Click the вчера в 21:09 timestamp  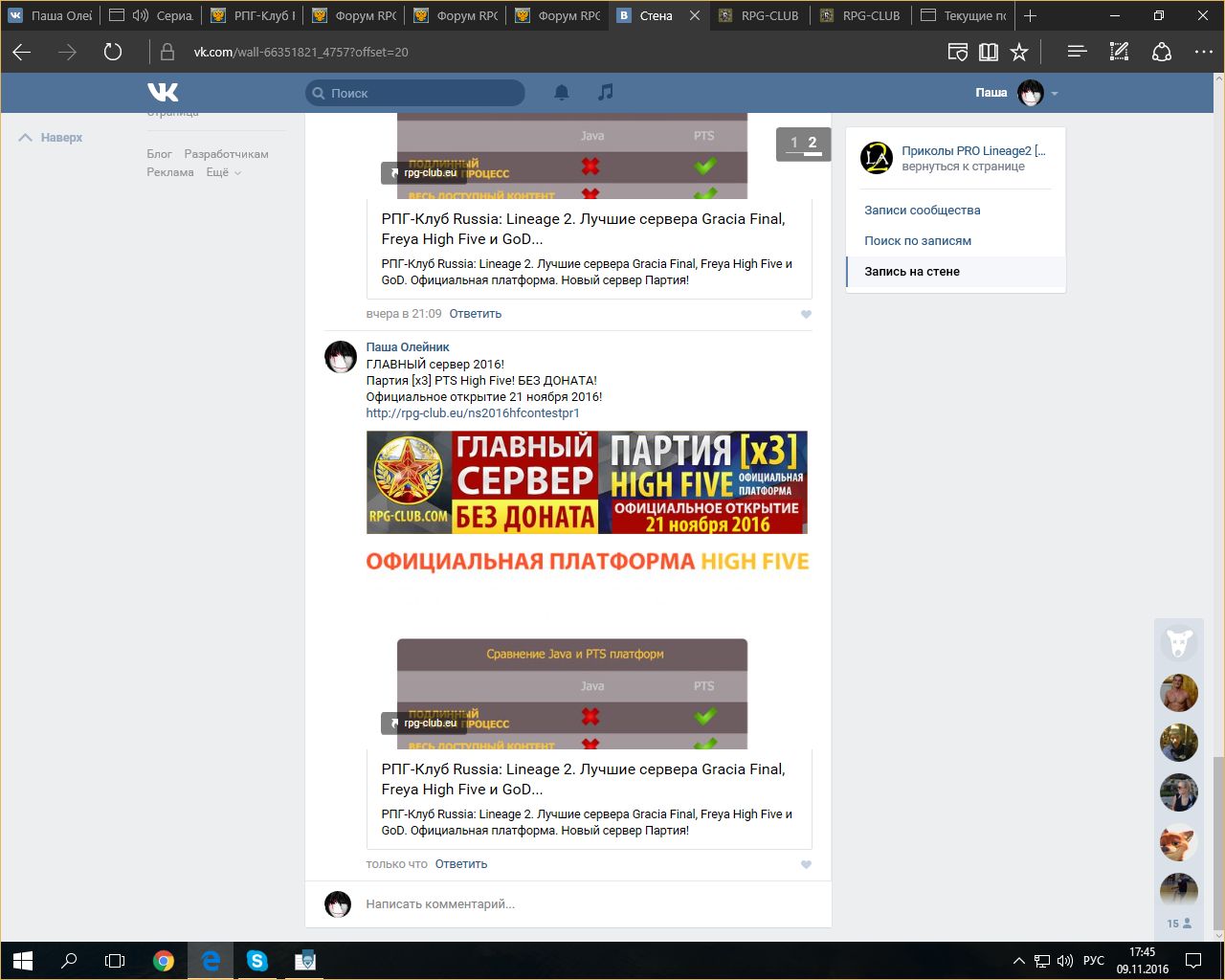(404, 314)
